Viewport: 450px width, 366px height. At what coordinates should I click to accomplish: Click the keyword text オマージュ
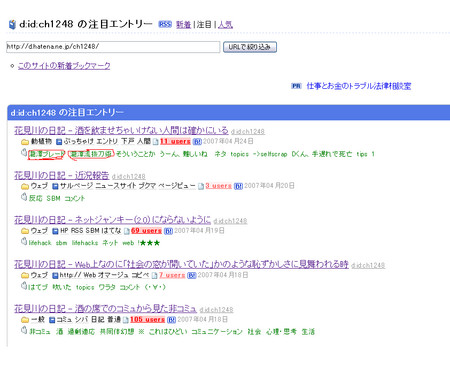[x=114, y=275]
